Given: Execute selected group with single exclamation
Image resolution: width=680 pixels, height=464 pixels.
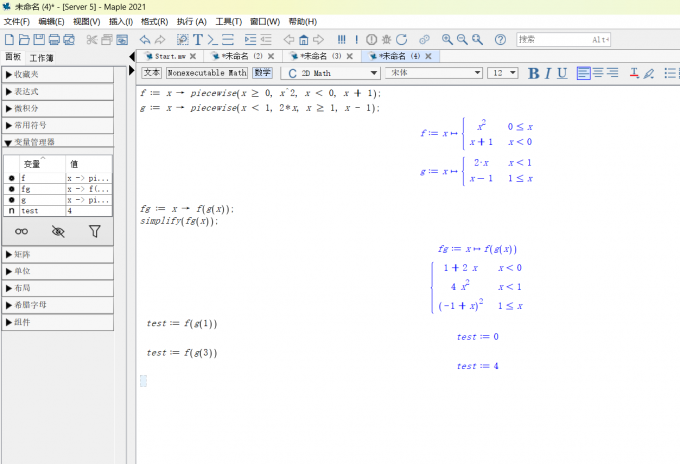Looking at the screenshot, I should [x=356, y=39].
